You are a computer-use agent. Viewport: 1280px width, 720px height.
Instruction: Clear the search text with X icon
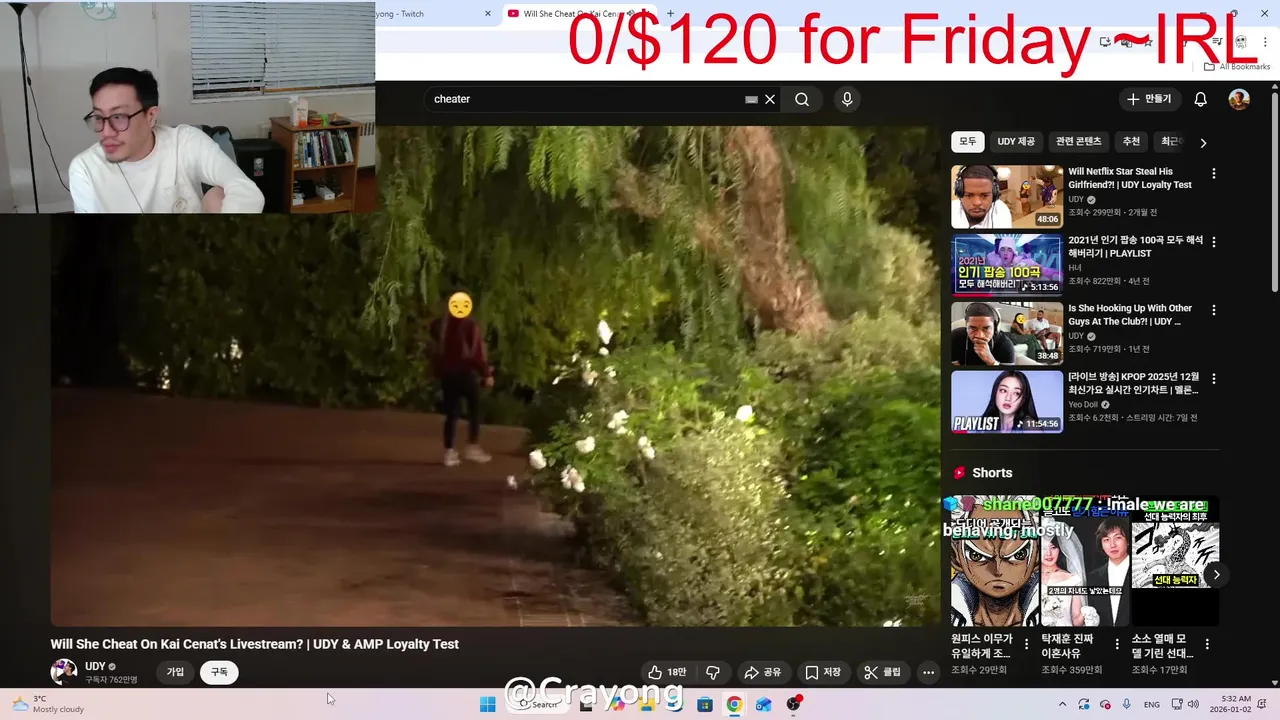click(x=770, y=99)
